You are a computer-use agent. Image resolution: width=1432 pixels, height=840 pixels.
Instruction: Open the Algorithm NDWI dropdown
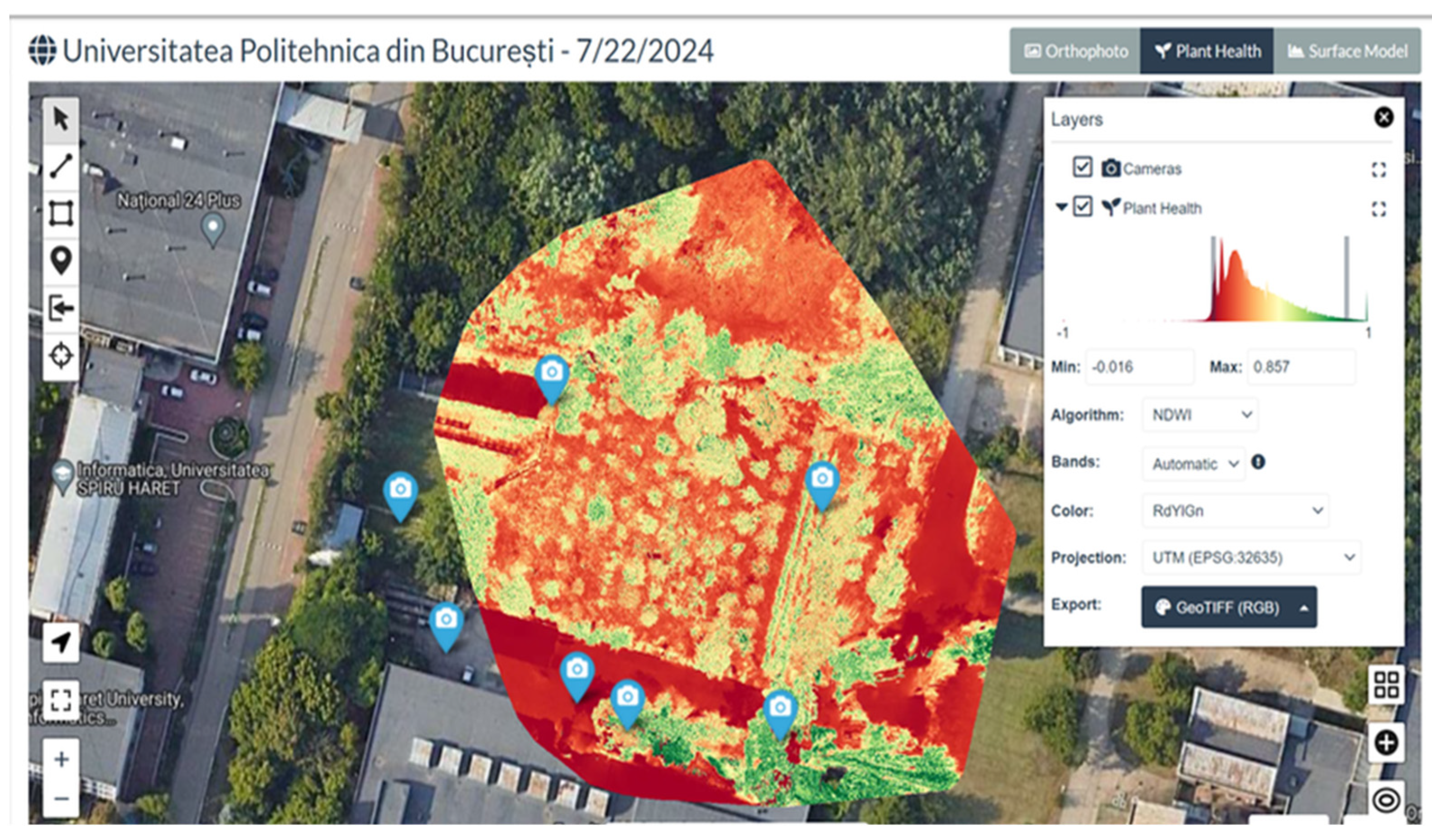click(1200, 415)
